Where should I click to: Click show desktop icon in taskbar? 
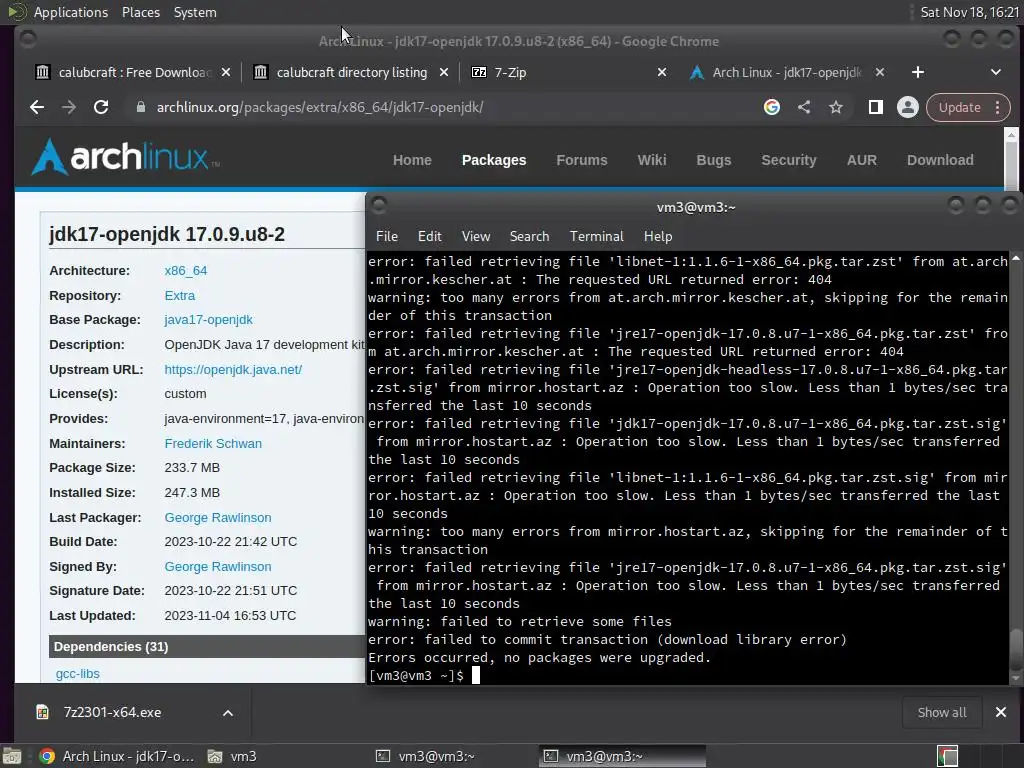(12, 757)
